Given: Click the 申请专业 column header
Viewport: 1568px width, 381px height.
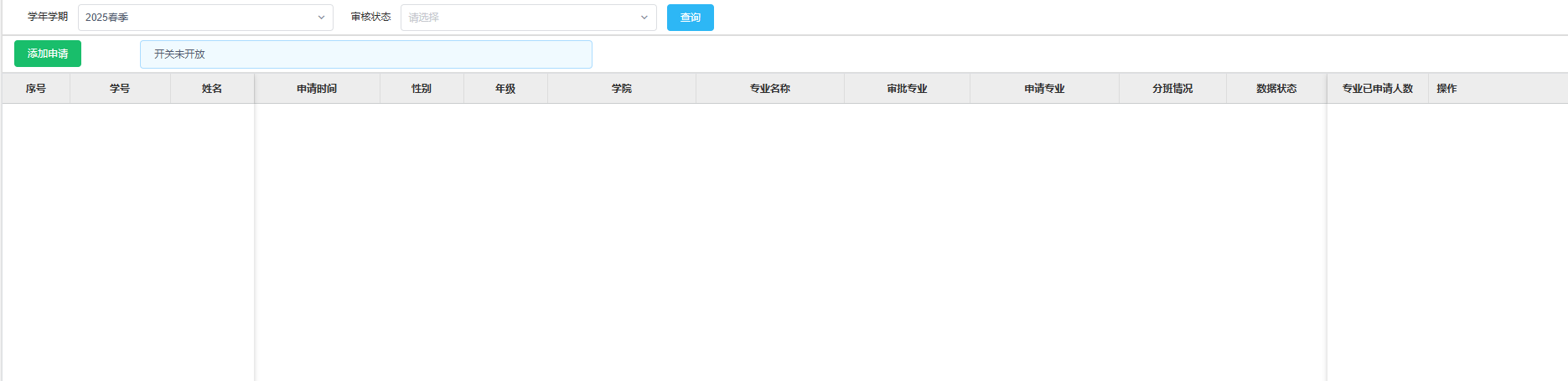Looking at the screenshot, I should (1044, 89).
